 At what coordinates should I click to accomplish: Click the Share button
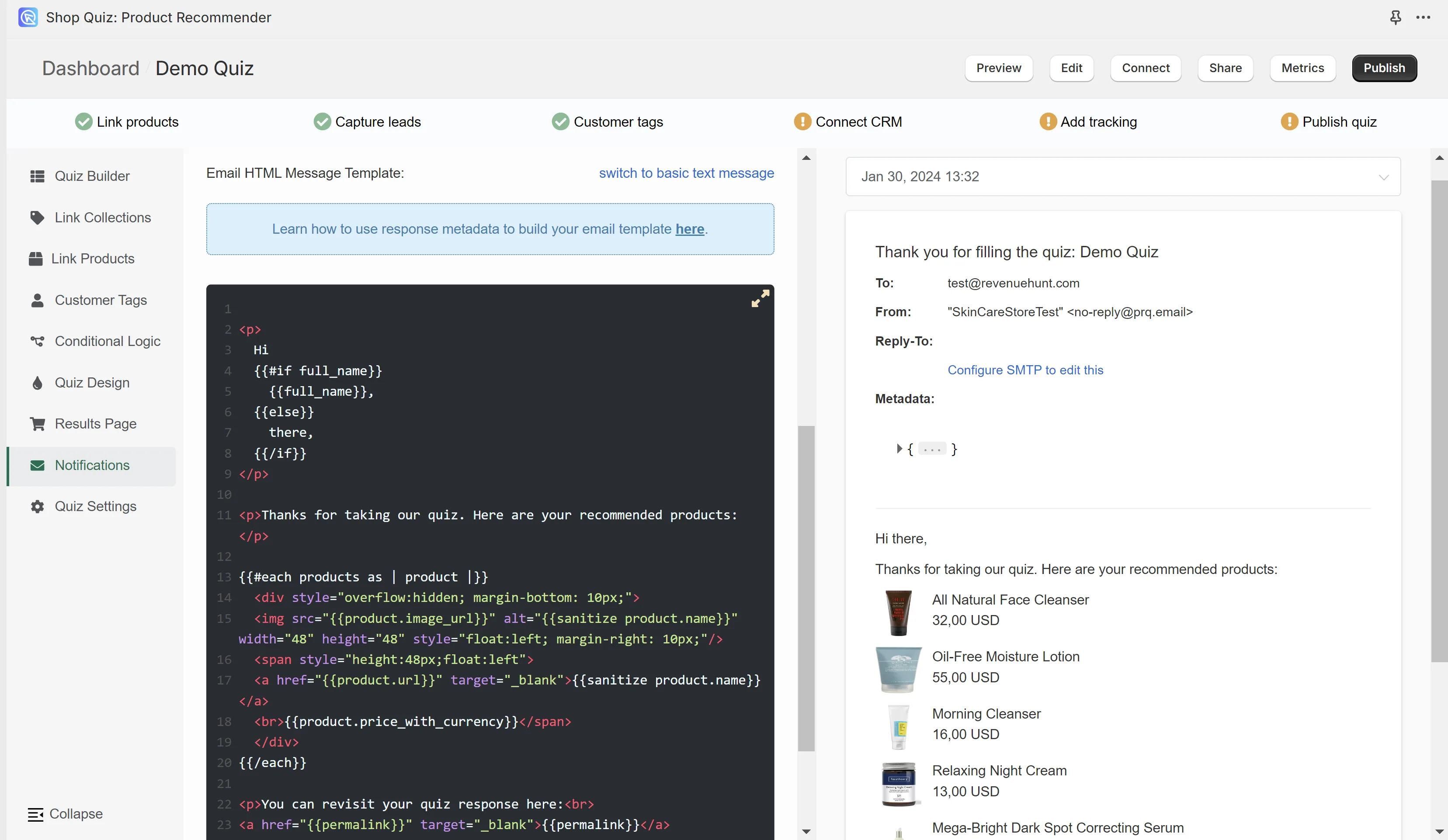[1225, 68]
